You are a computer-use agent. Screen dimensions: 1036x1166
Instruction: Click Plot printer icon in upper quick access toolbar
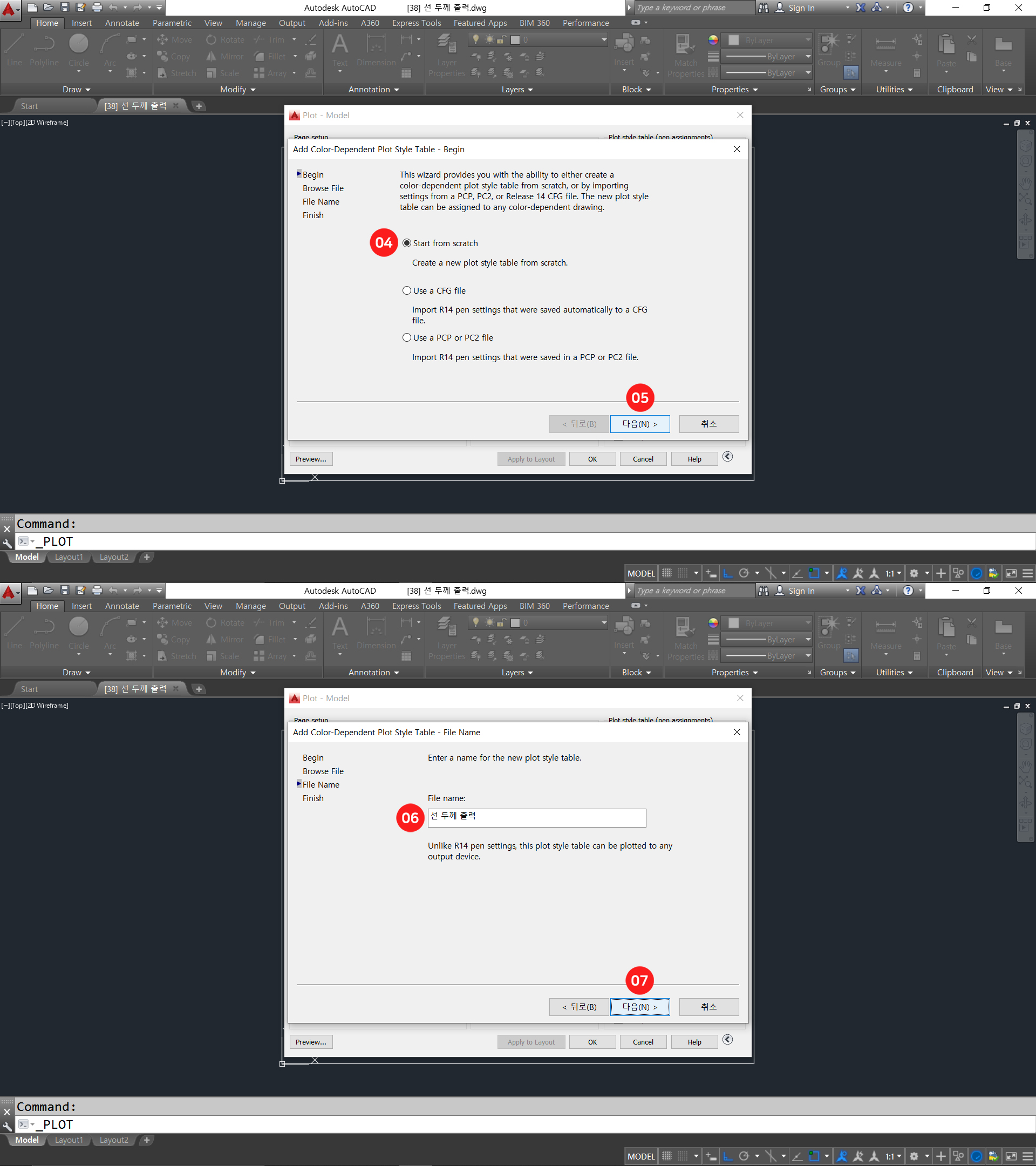(x=97, y=8)
